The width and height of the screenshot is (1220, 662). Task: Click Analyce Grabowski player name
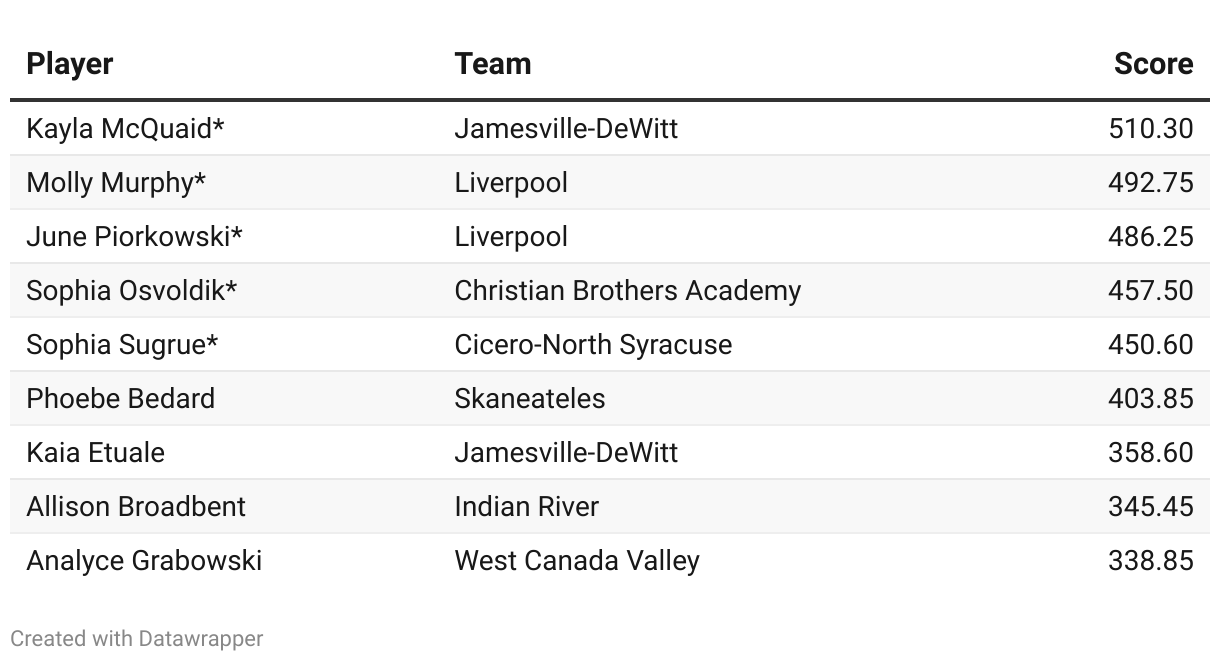click(x=145, y=561)
